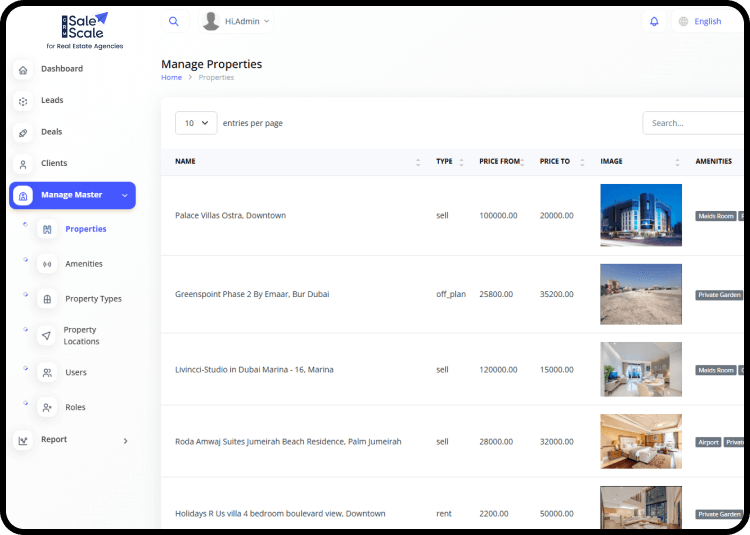Image resolution: width=750 pixels, height=535 pixels.
Task: Open Palace Villas Ostra property image thumbnail
Action: pos(640,215)
